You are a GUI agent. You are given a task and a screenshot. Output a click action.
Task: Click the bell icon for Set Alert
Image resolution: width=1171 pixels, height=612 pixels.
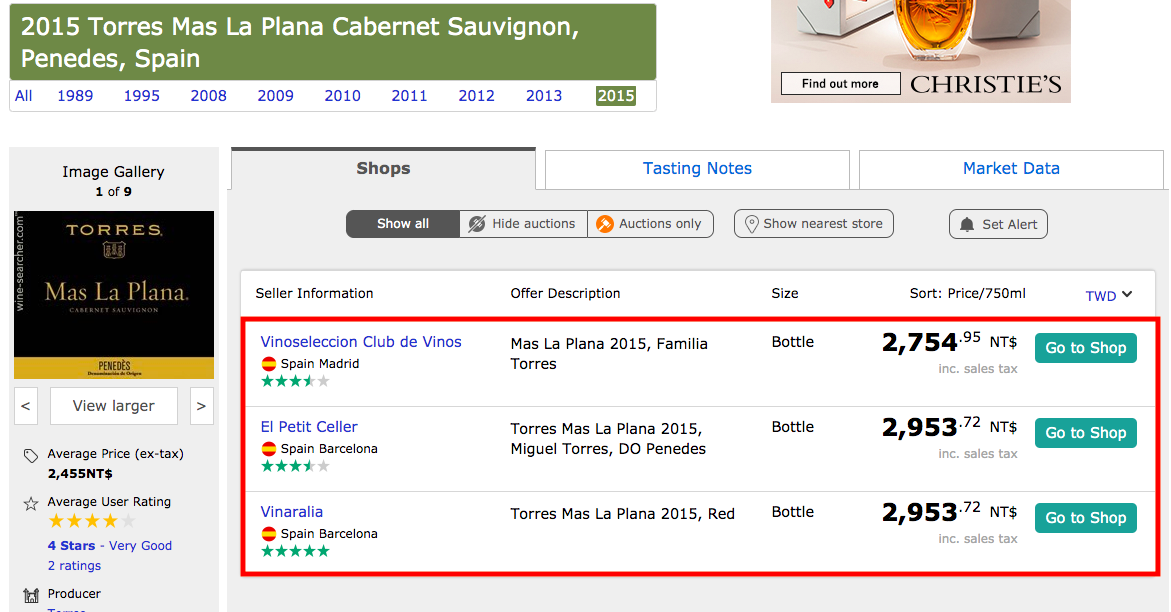coord(967,225)
